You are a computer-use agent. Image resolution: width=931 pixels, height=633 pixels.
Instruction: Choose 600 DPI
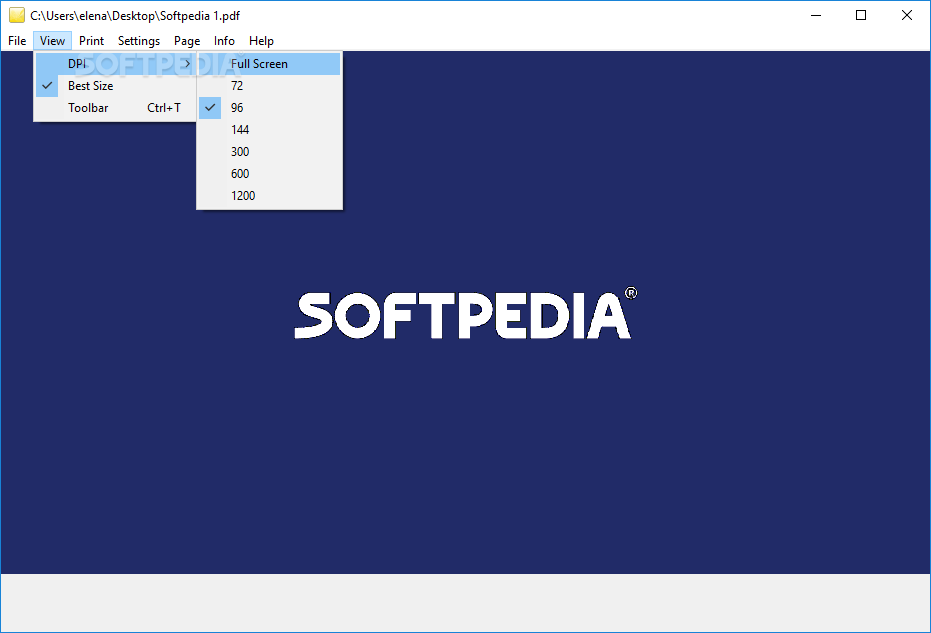(270, 173)
